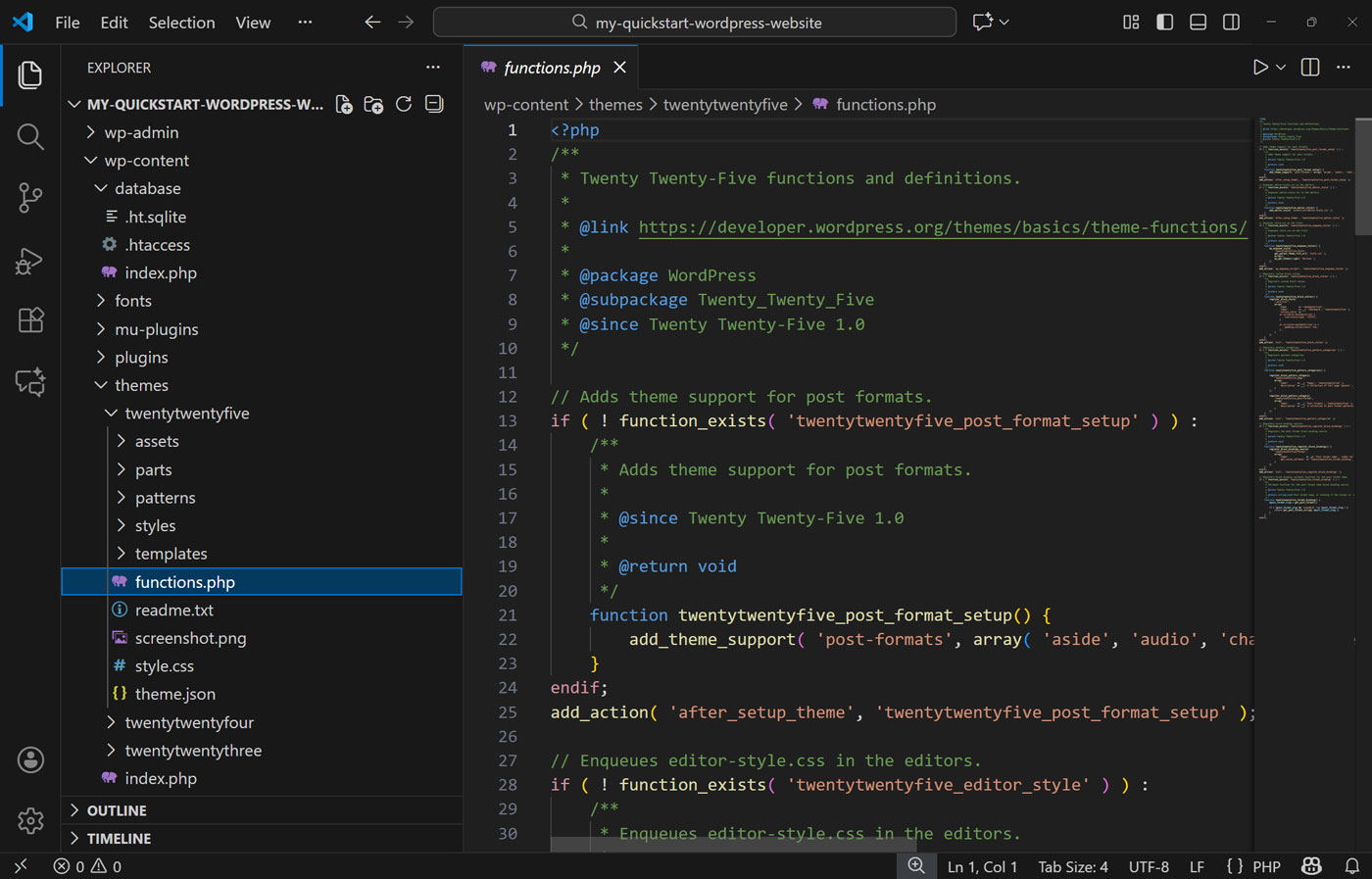Refresh the Explorer file tree
The width and height of the screenshot is (1372, 879).
pyautogui.click(x=403, y=103)
